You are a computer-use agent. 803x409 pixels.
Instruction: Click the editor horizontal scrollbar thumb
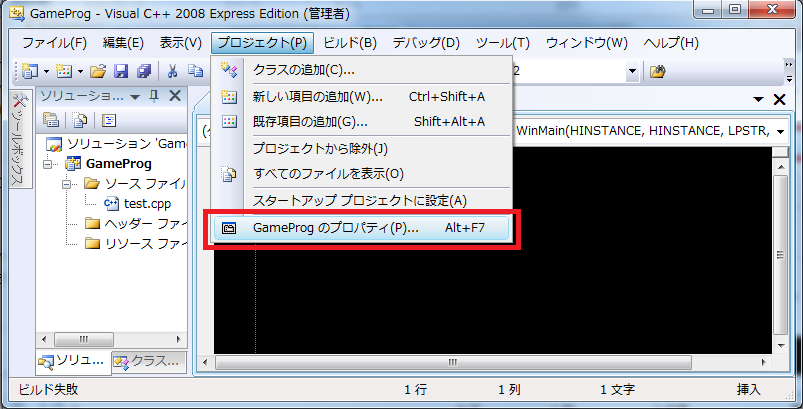point(453,362)
